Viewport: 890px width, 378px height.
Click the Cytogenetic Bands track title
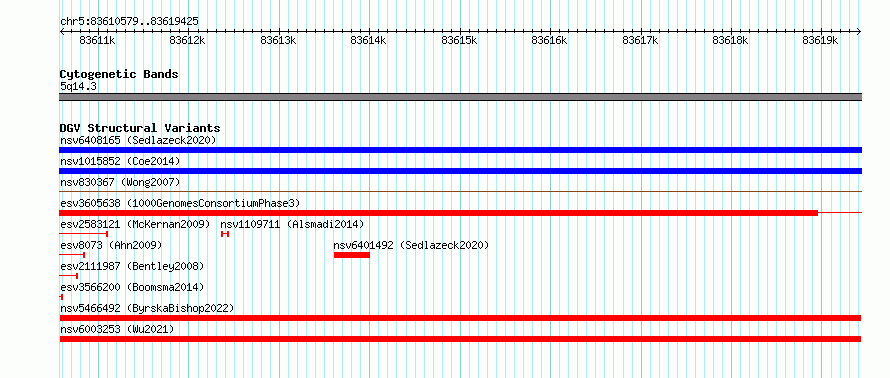click(119, 74)
